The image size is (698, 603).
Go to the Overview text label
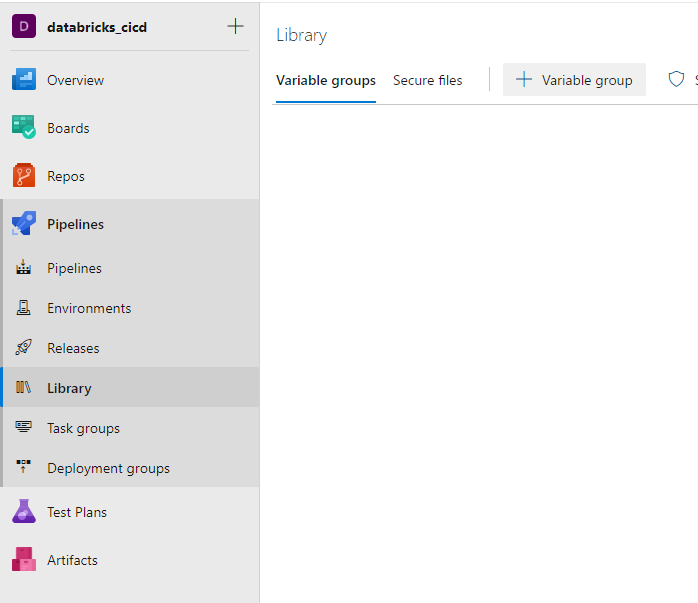pyautogui.click(x=75, y=80)
